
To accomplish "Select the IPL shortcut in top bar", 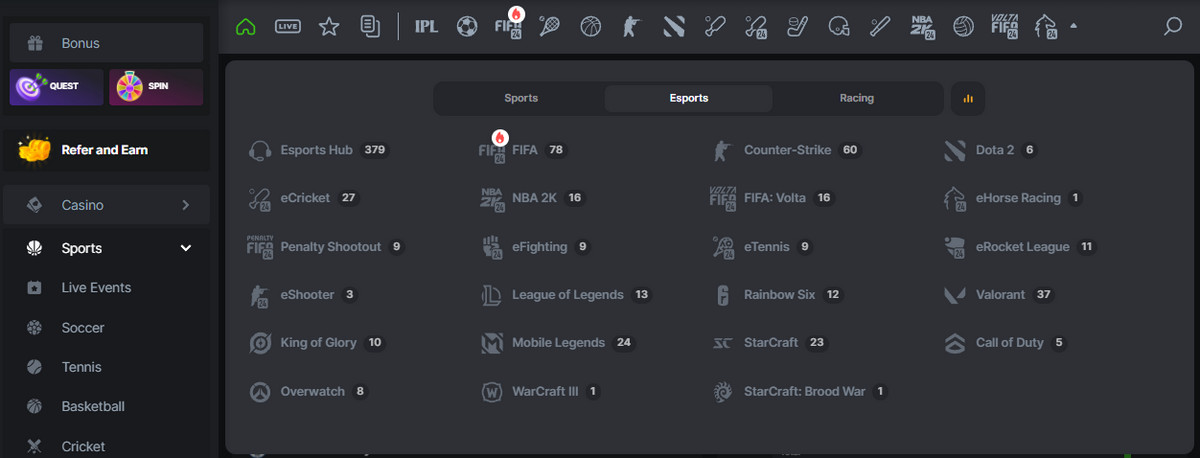I will pos(426,27).
